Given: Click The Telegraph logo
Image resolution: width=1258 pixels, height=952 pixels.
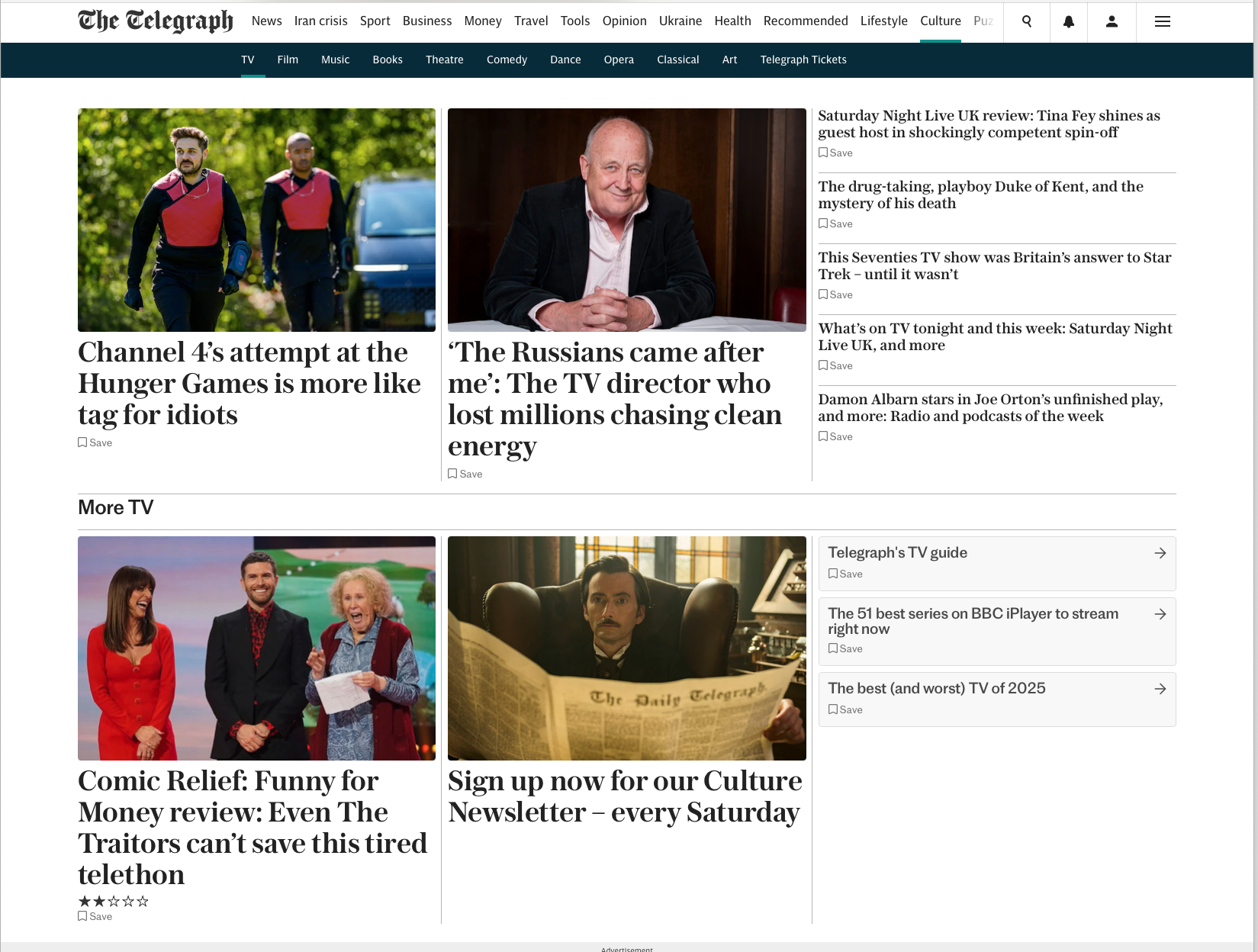Looking at the screenshot, I should point(156,21).
